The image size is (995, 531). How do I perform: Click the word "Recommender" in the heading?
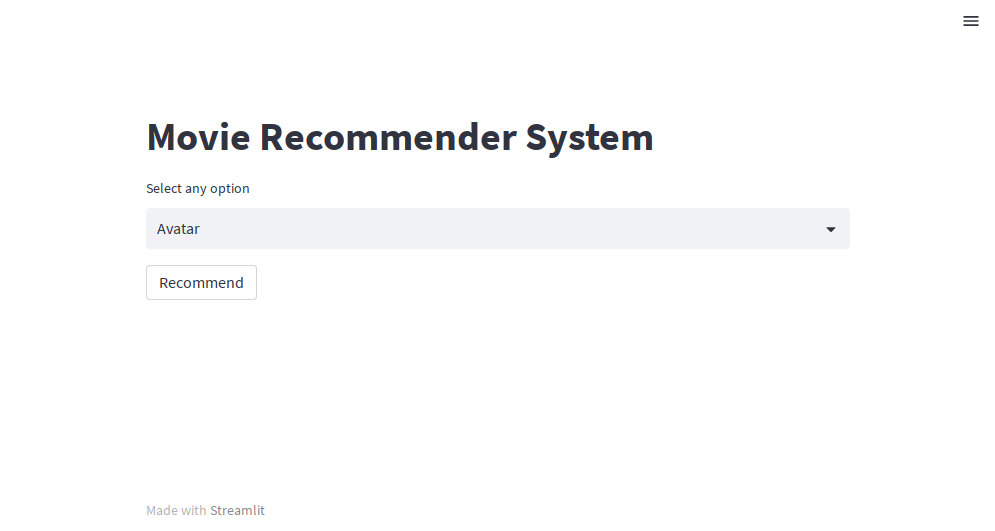[388, 137]
